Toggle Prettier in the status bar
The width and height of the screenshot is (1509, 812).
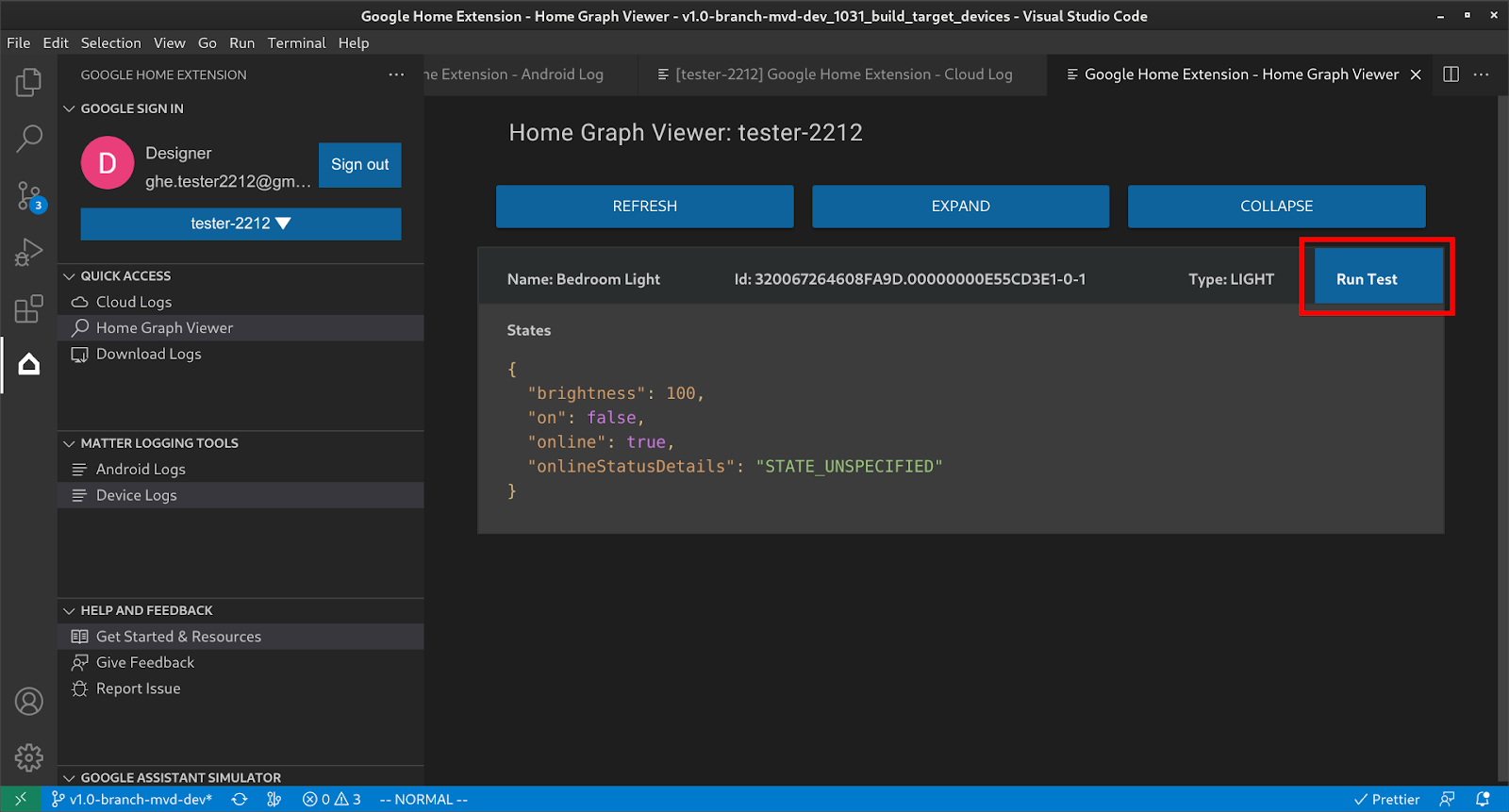[1386, 799]
